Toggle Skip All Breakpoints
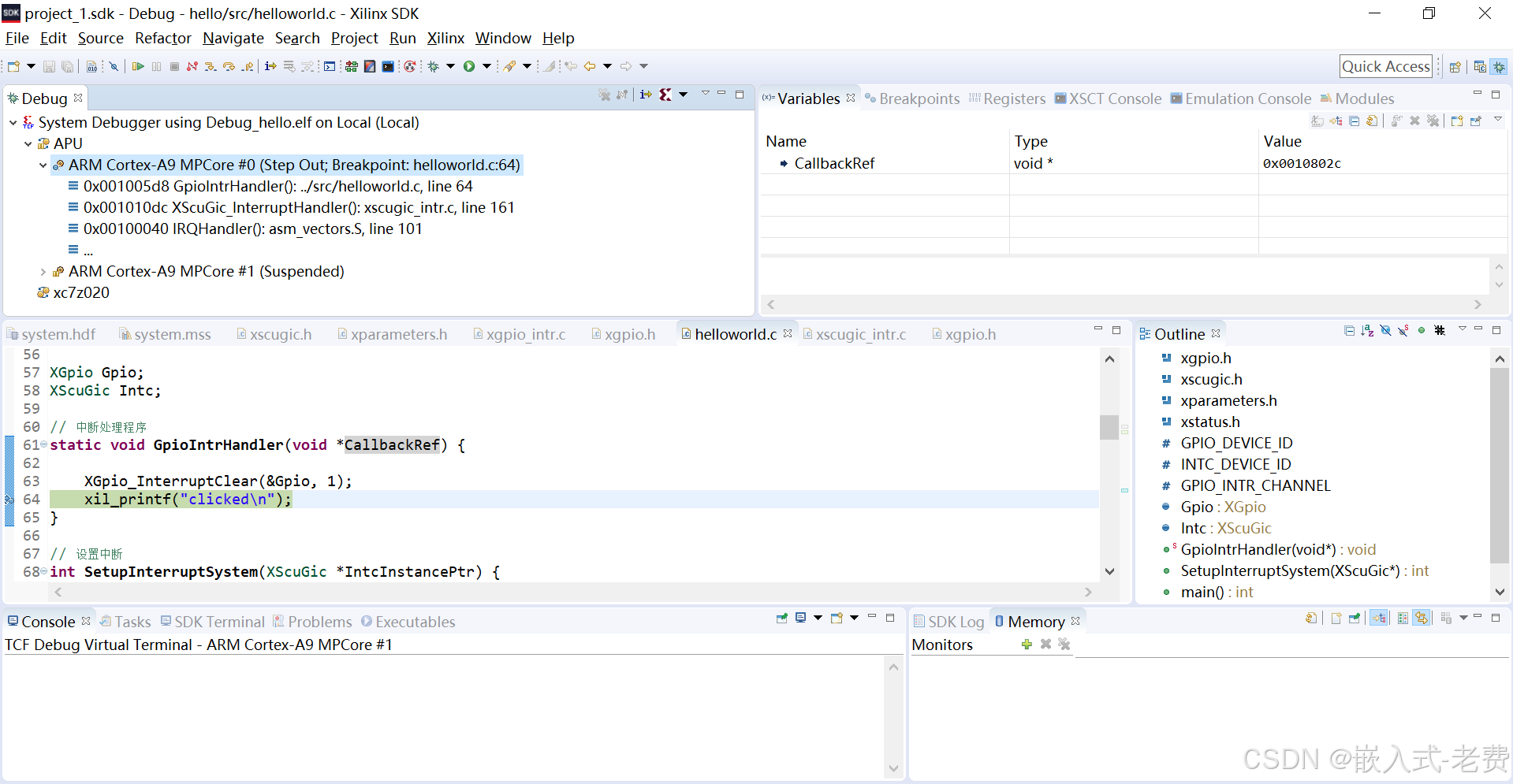This screenshot has height=784, width=1513. pyautogui.click(x=114, y=66)
